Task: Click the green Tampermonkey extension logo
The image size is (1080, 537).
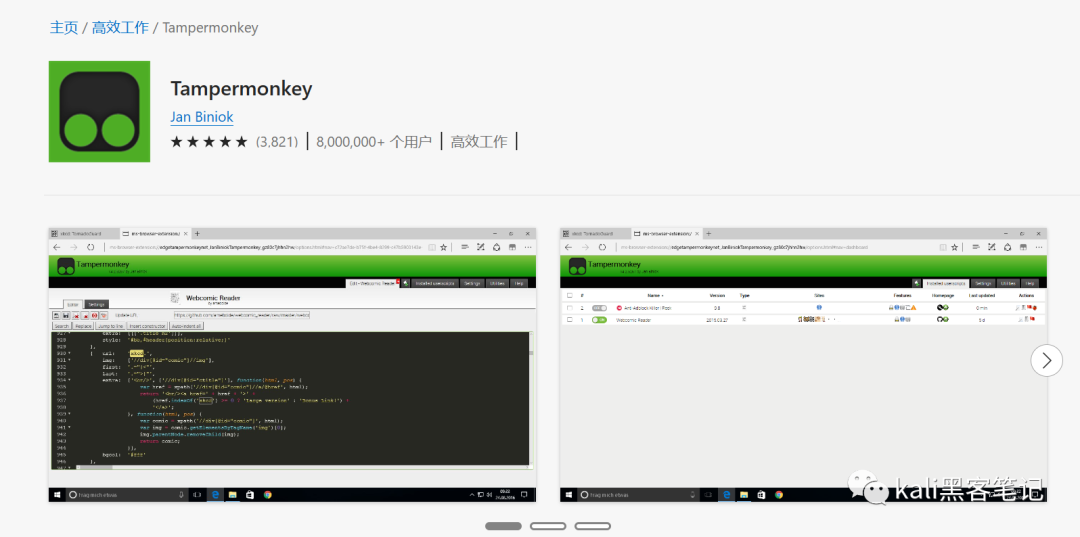Action: point(99,112)
